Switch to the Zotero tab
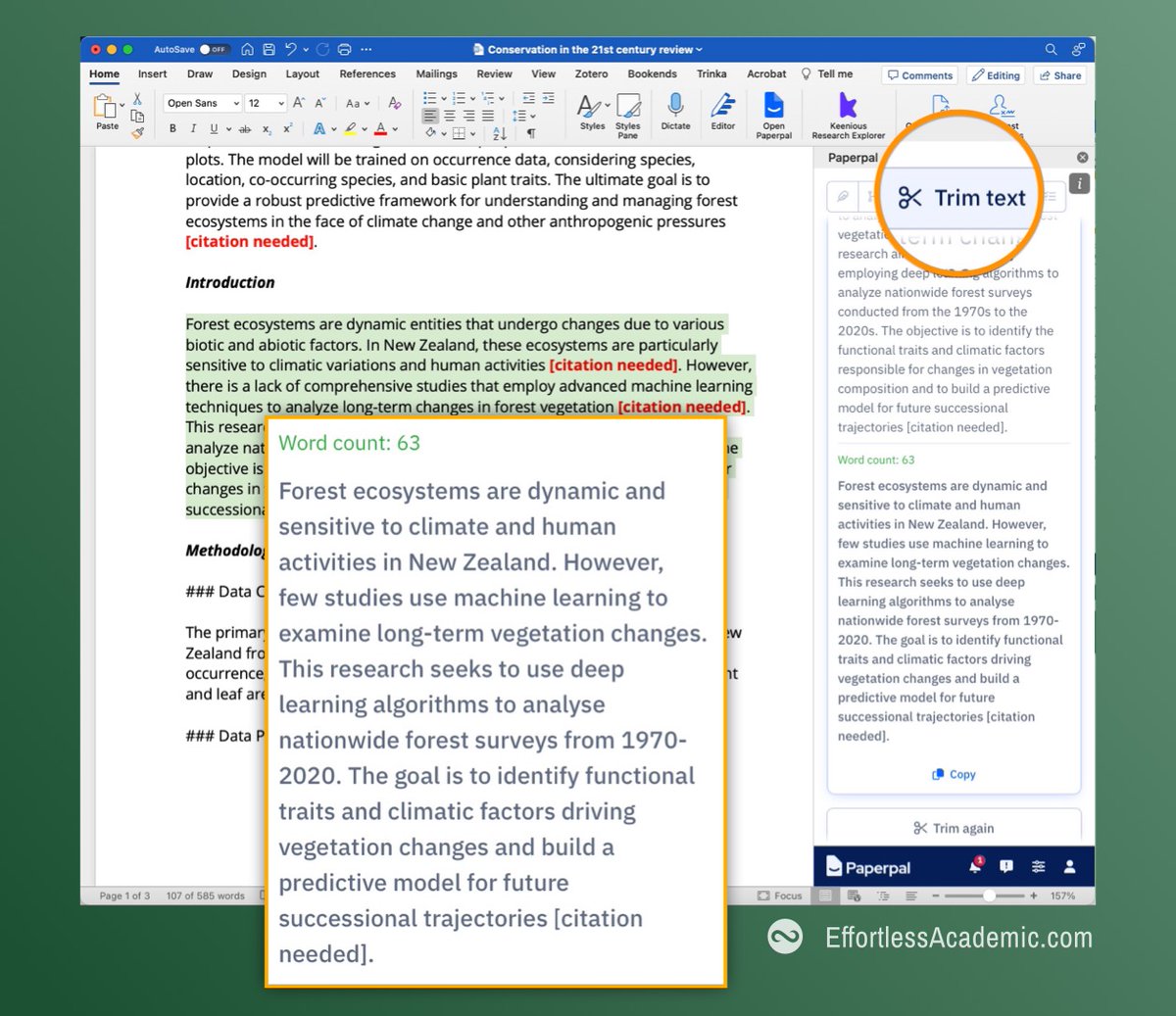 [591, 74]
